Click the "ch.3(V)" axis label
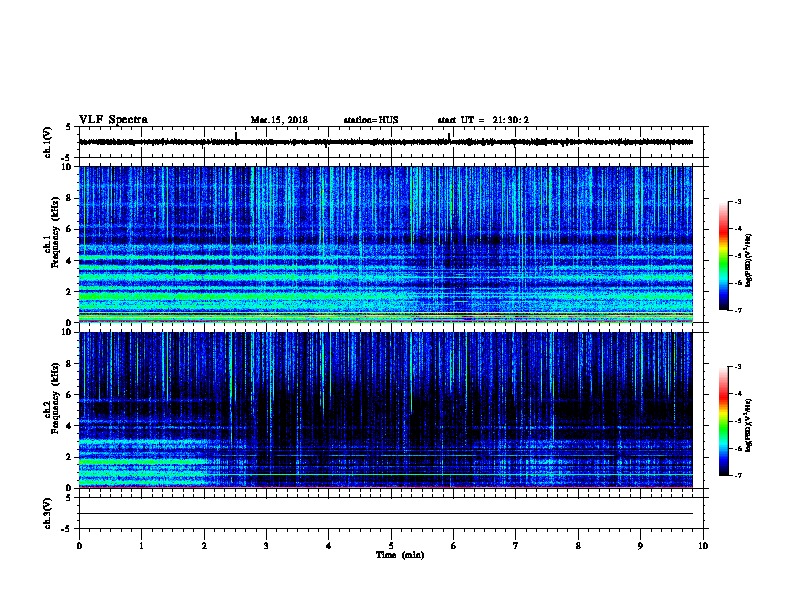The image size is (792, 612). click(48, 513)
